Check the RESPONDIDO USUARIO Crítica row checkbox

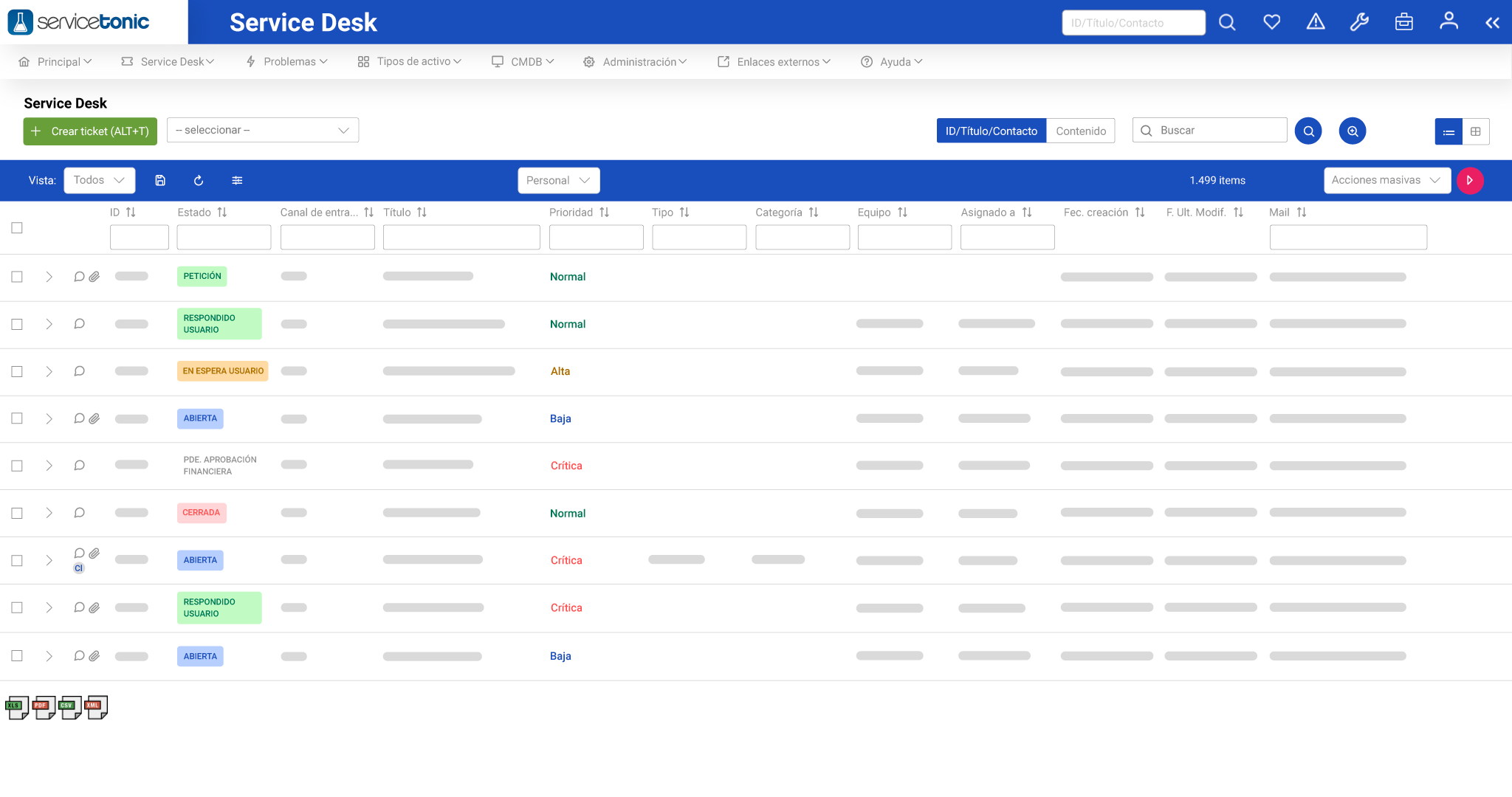tap(17, 607)
